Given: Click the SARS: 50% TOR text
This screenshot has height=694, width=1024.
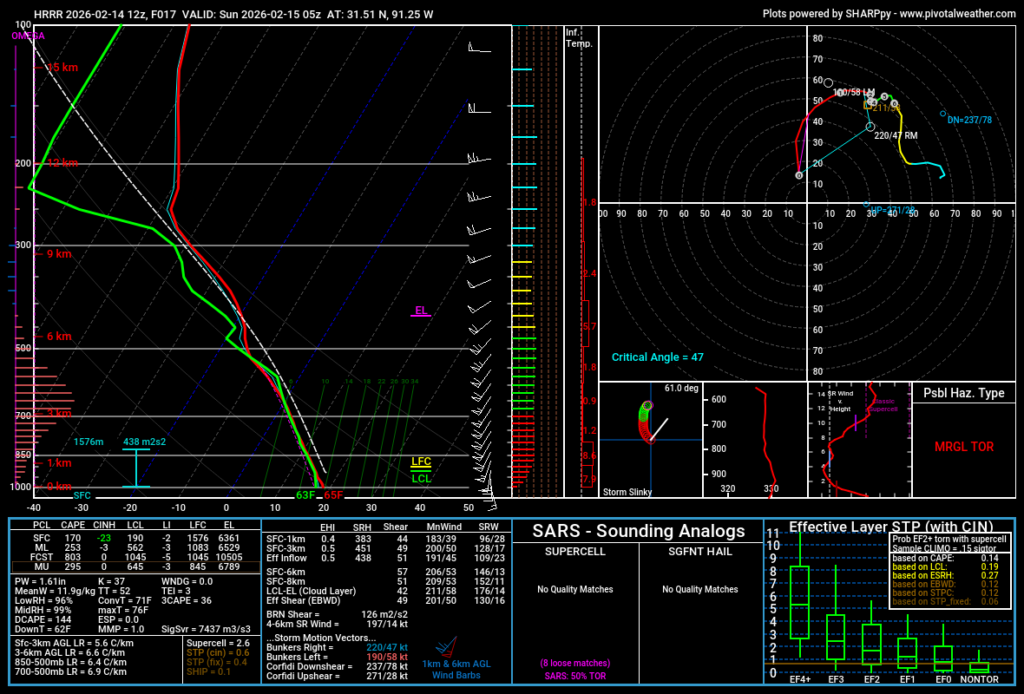Looking at the screenshot, I should point(574,676).
